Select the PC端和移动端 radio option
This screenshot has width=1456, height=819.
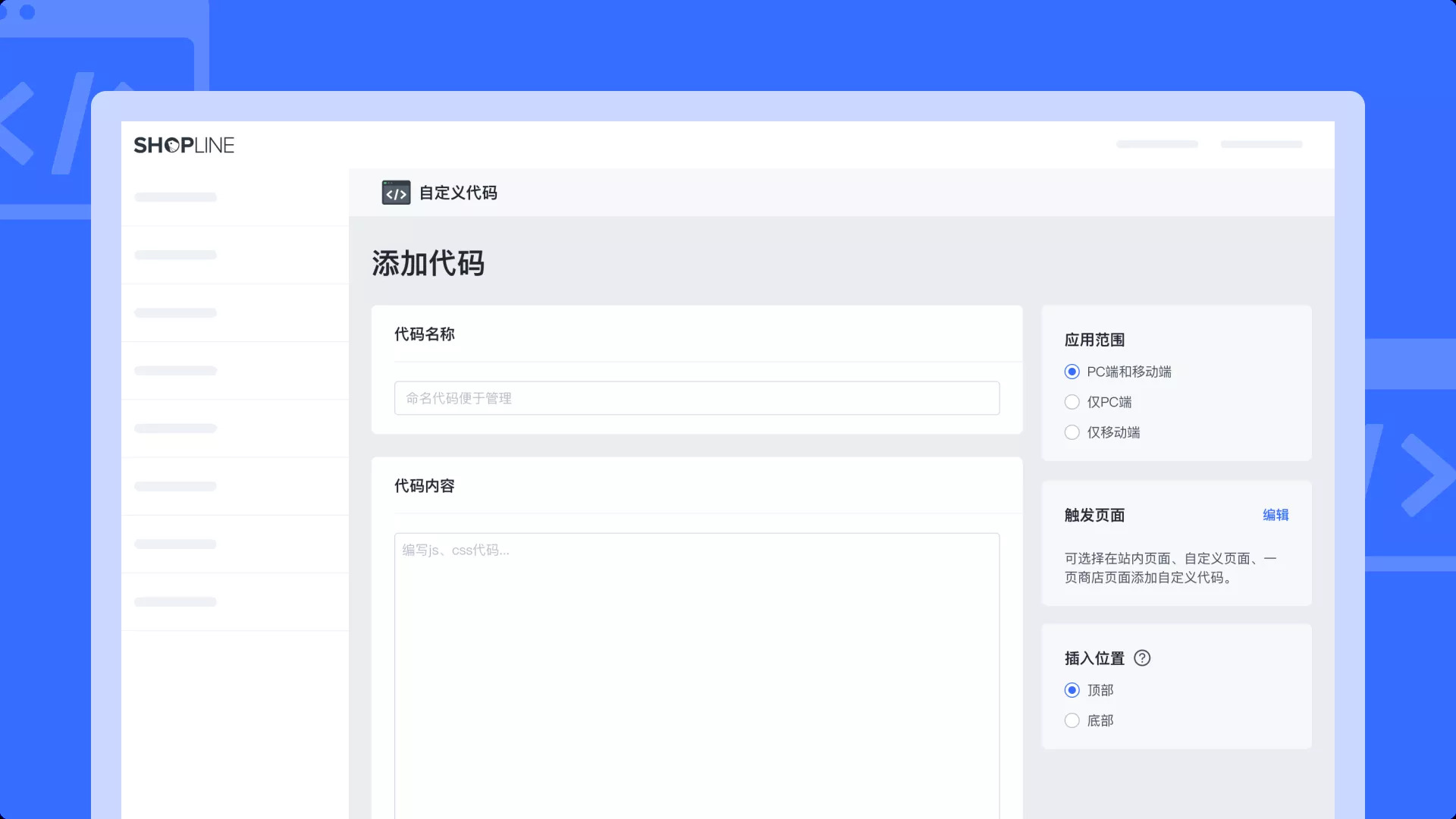pos(1072,372)
